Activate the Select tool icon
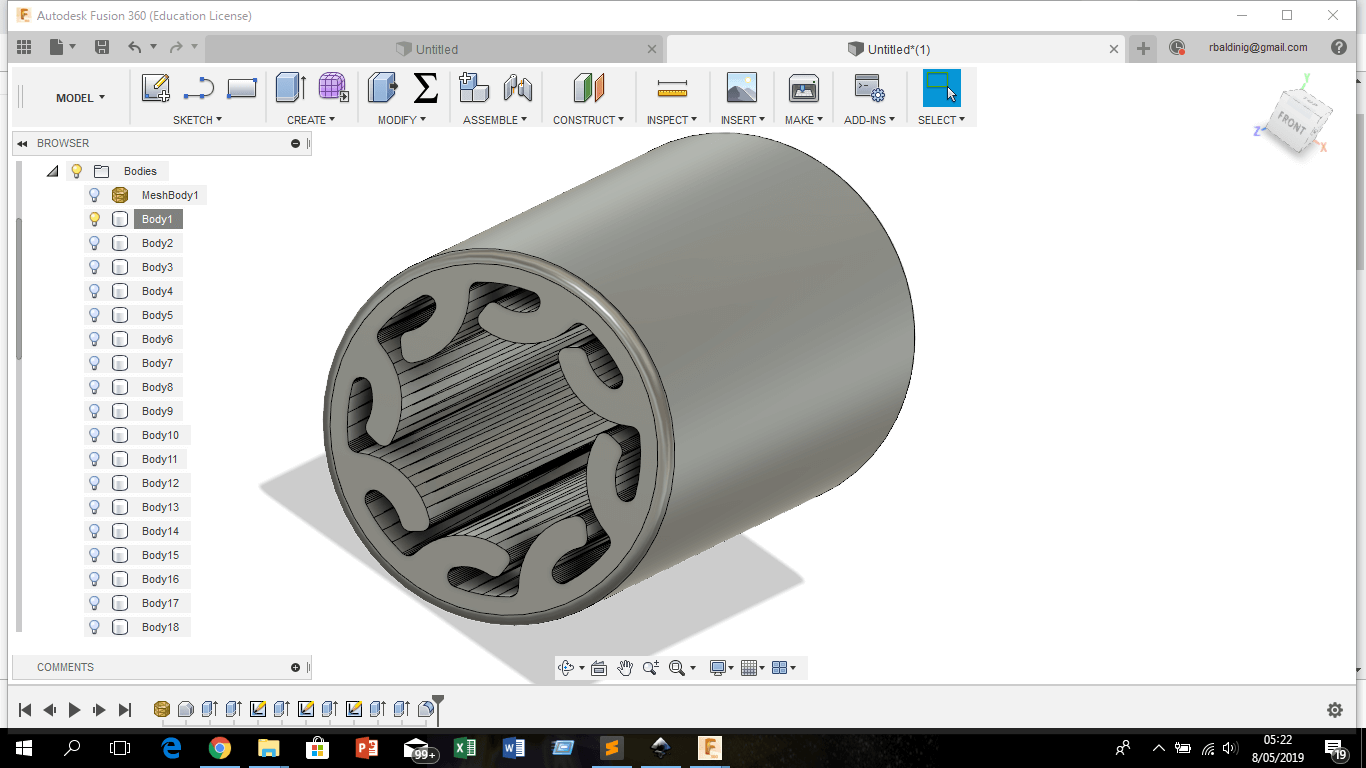 pyautogui.click(x=941, y=88)
